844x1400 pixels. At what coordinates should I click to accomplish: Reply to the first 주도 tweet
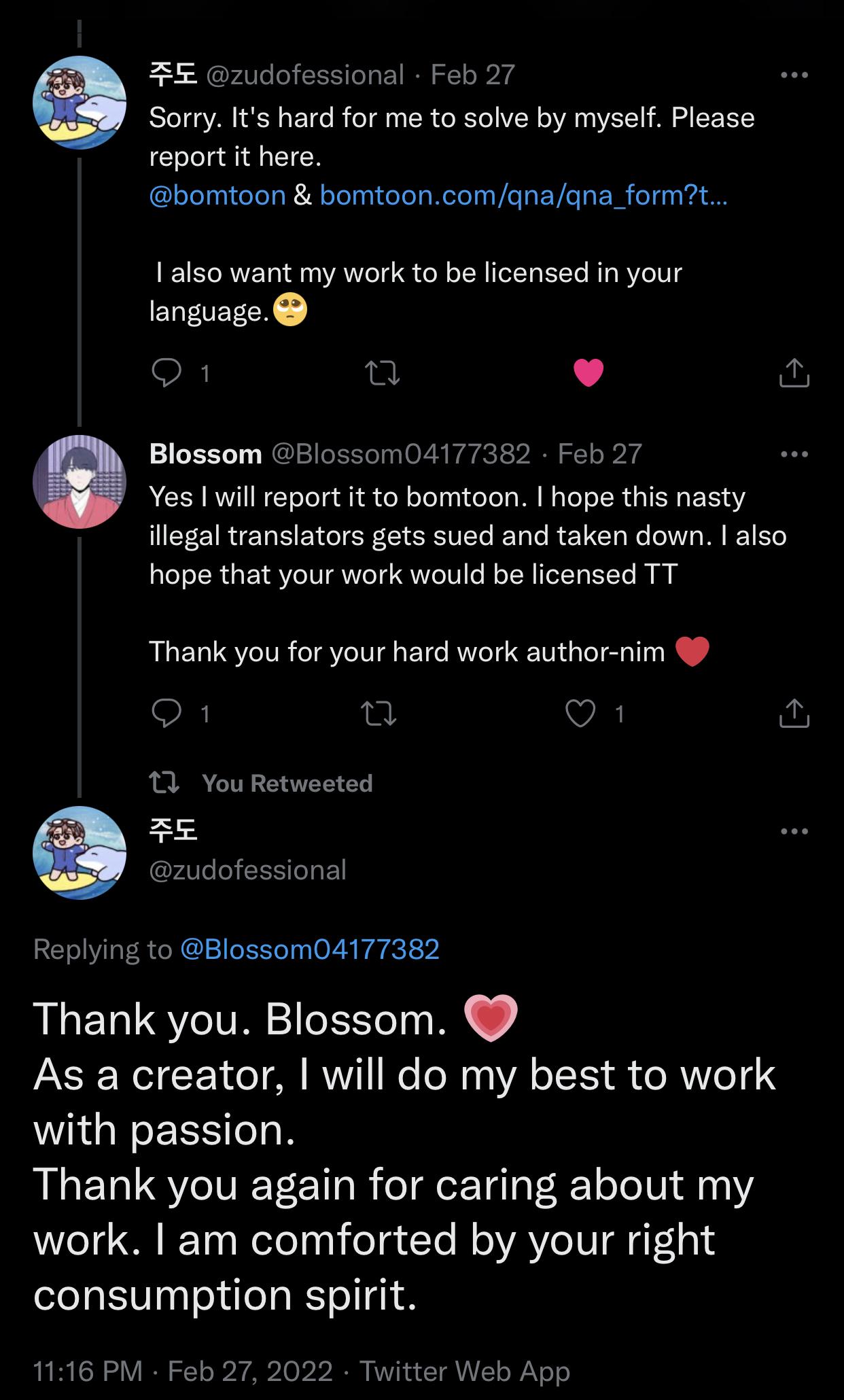tap(166, 372)
